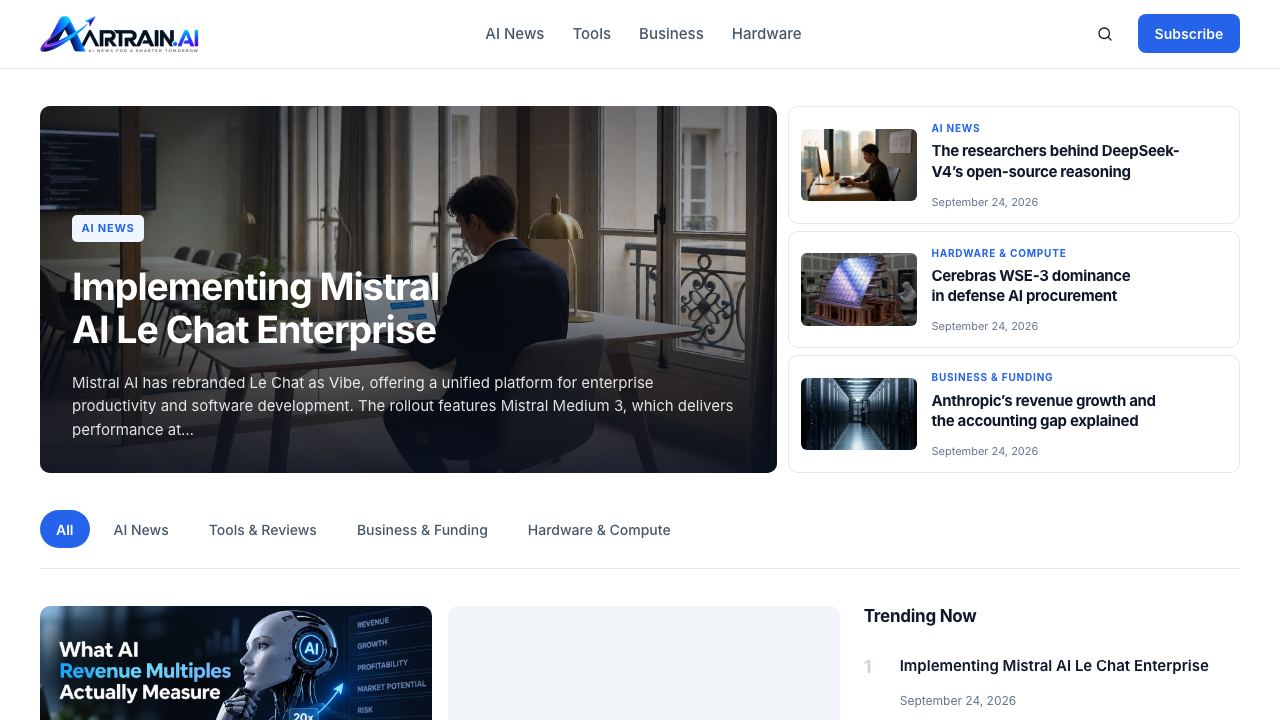This screenshot has height=720, width=1280.
Task: Click the date under the Anthropic revenue headline
Action: 984,451
